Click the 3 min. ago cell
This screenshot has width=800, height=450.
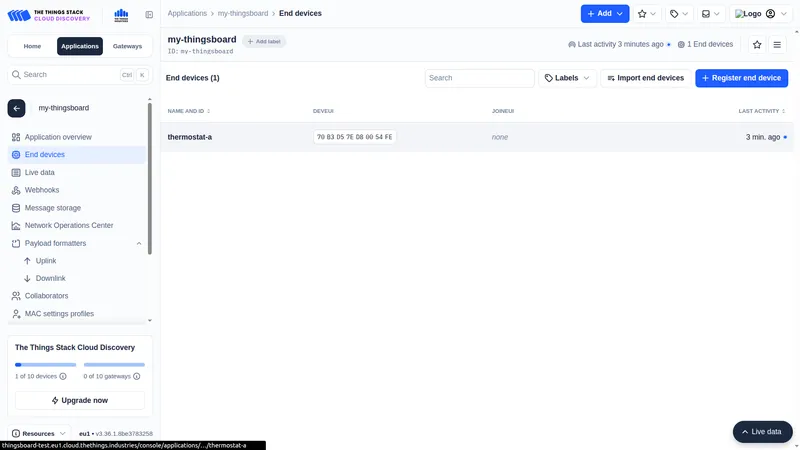tap(763, 137)
